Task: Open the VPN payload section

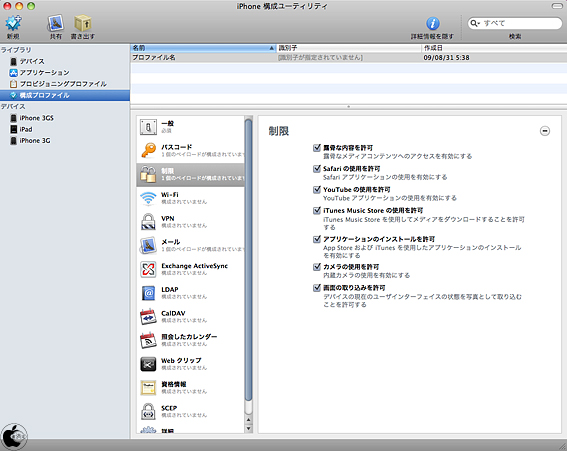Action: pyautogui.click(x=191, y=222)
